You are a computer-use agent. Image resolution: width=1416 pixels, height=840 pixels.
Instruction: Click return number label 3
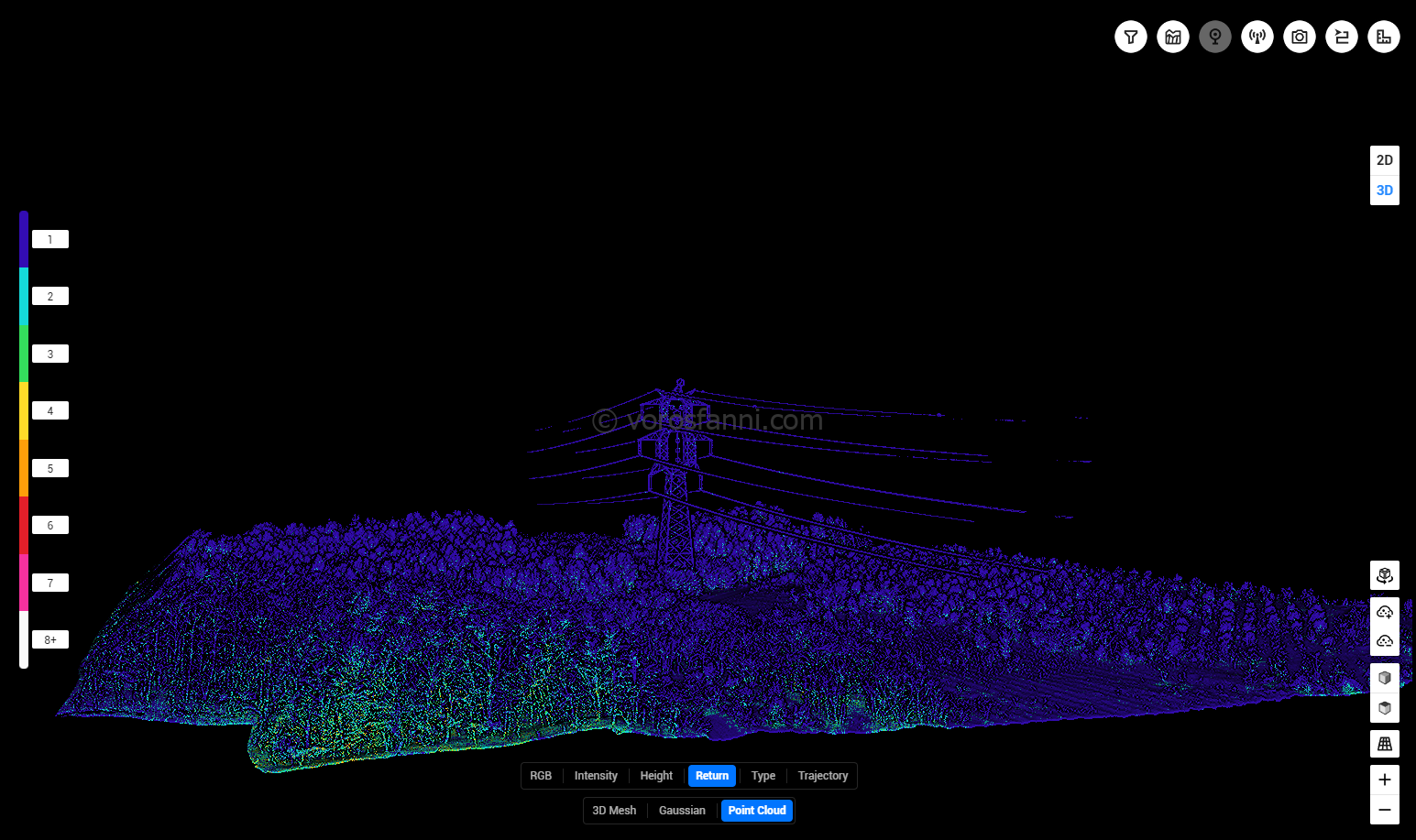coord(50,354)
